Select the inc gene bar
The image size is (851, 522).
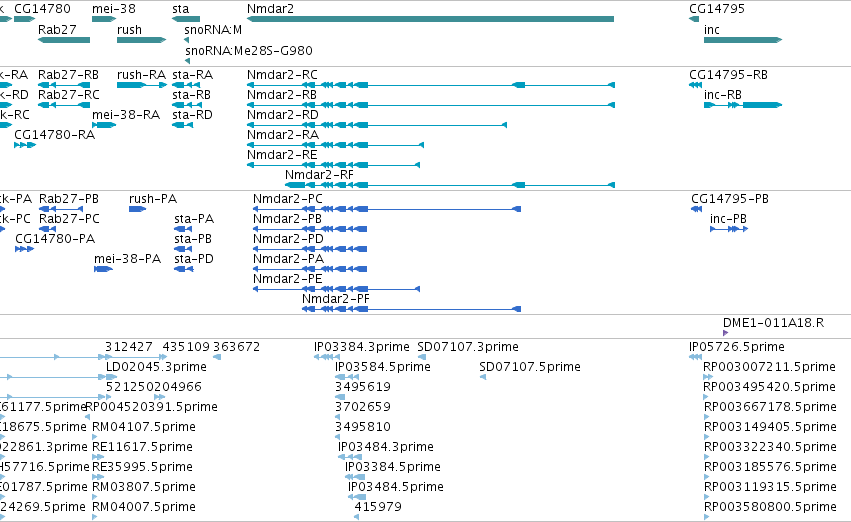(743, 40)
